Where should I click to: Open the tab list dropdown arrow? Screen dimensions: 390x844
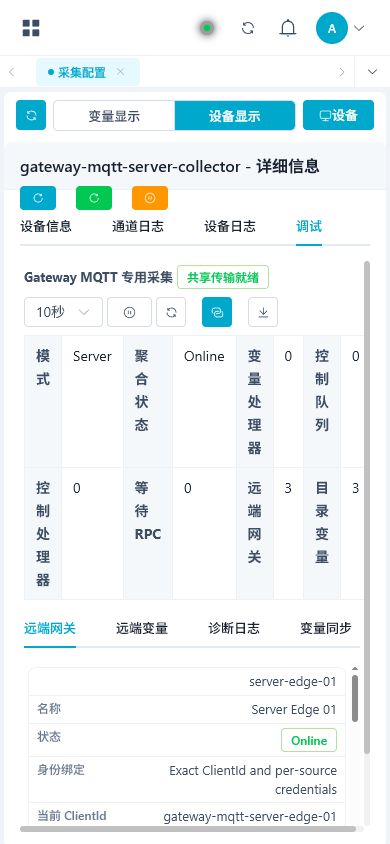[x=372, y=72]
